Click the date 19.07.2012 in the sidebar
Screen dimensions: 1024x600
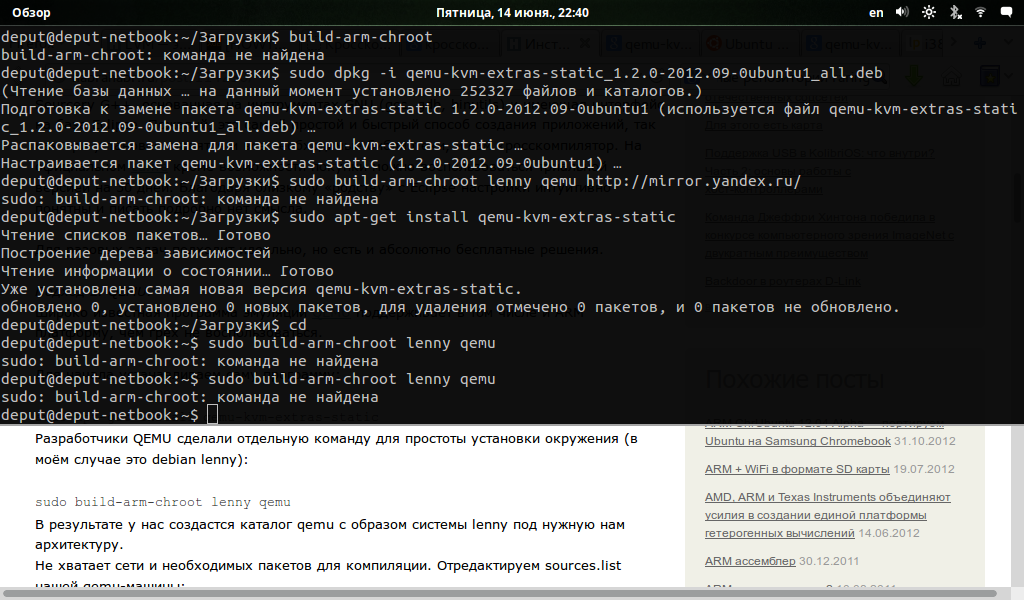923,469
